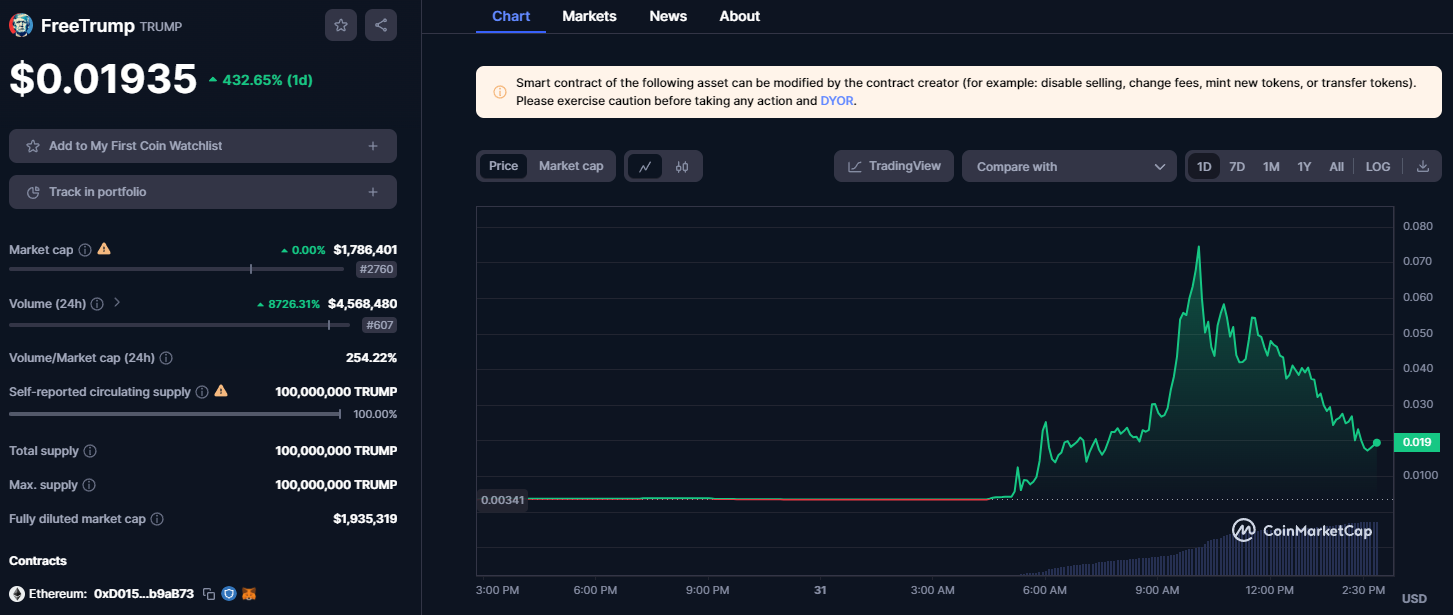Viewport: 1453px width, 615px height.
Task: Click the star favorite icon beside FreeTrump
Action: (x=341, y=25)
